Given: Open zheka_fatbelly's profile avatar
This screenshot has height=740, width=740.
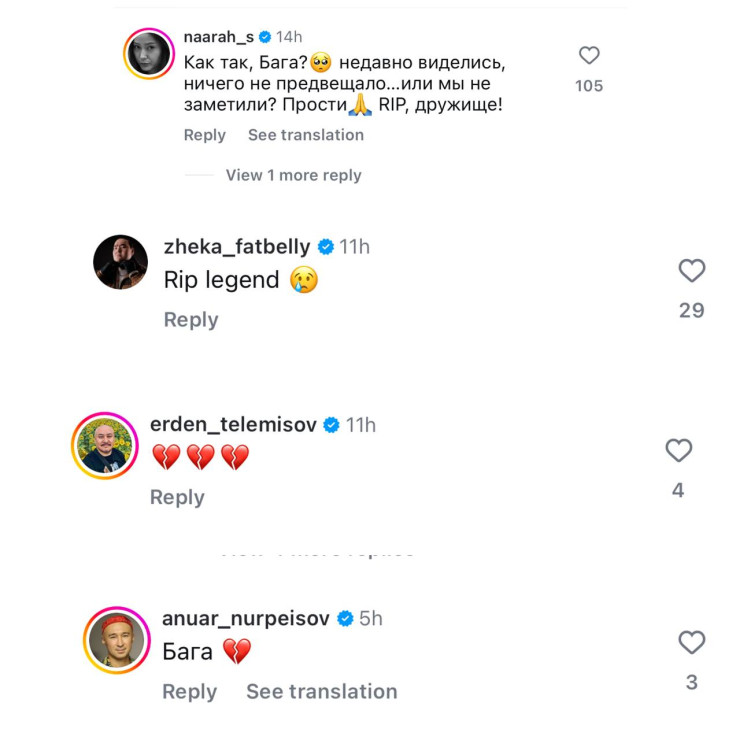Looking at the screenshot, I should coord(121,264).
